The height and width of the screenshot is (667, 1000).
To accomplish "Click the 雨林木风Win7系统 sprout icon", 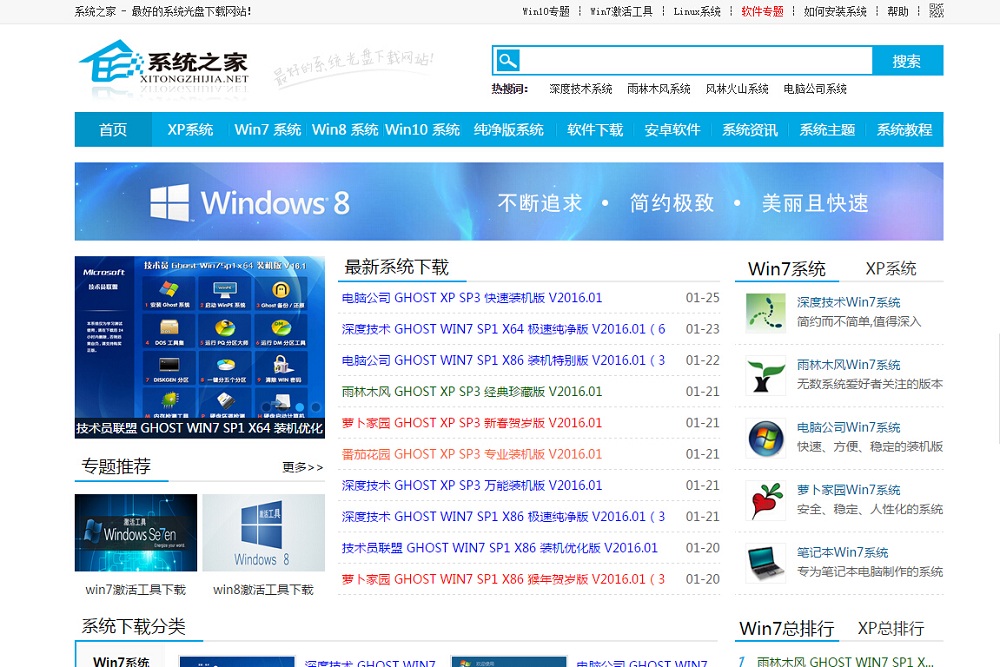I will pos(765,375).
